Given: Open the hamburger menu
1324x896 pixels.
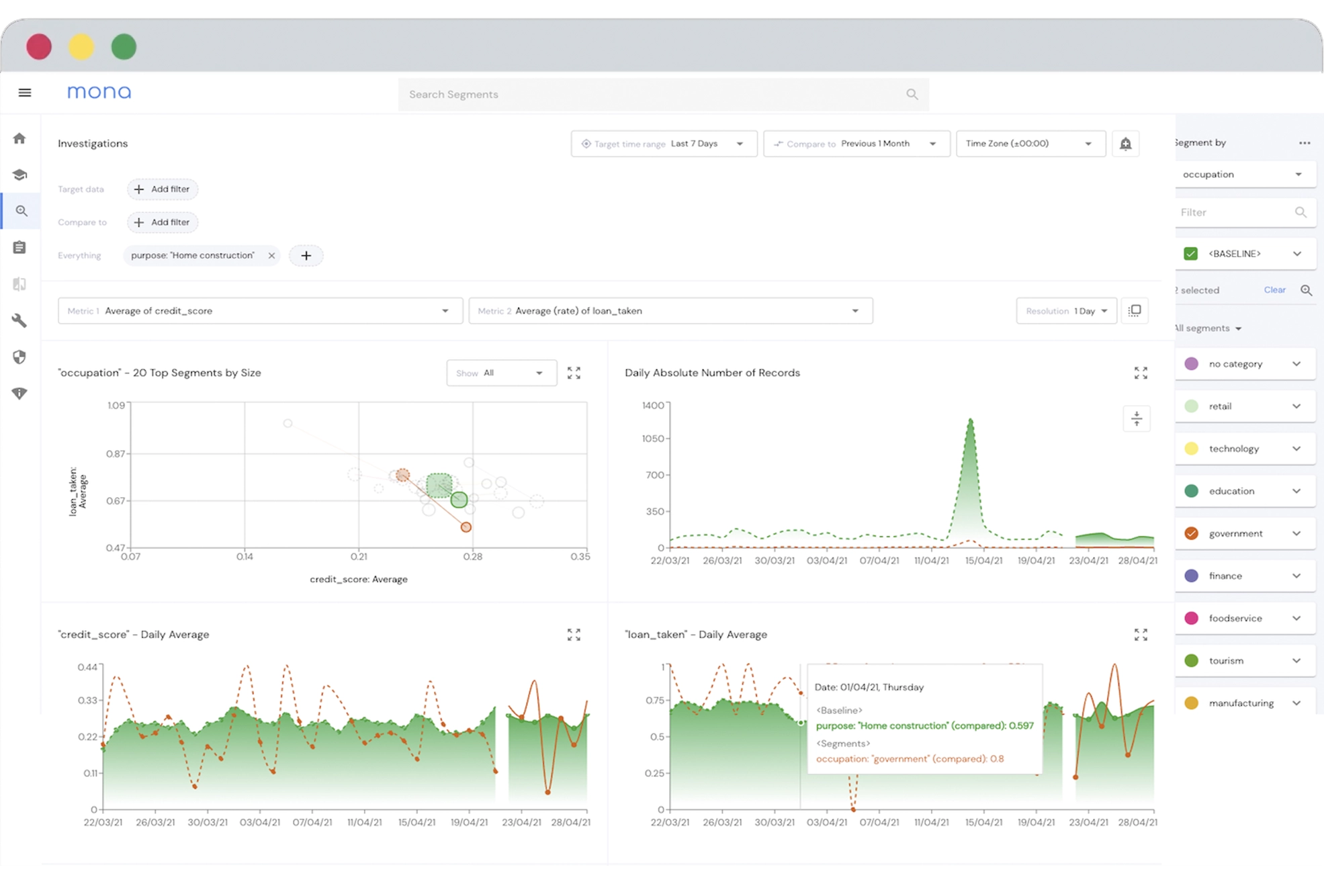Looking at the screenshot, I should coord(25,93).
